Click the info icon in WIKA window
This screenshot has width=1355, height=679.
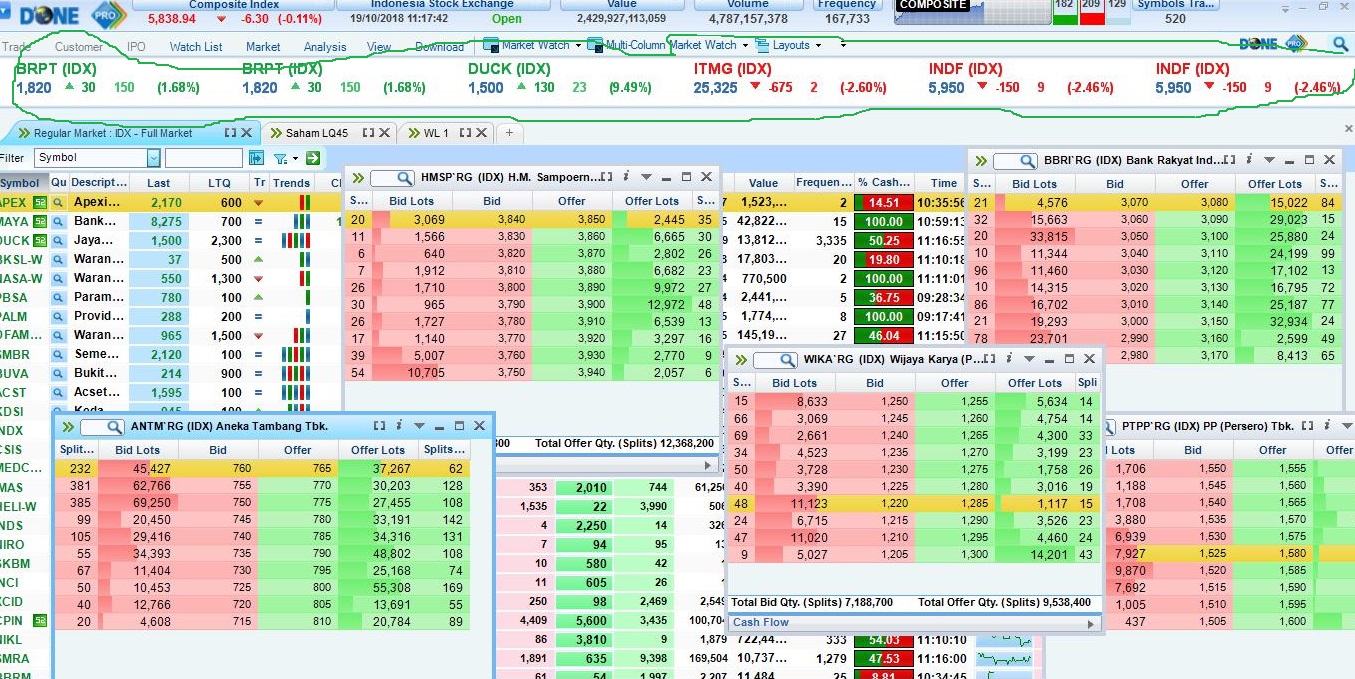1010,359
